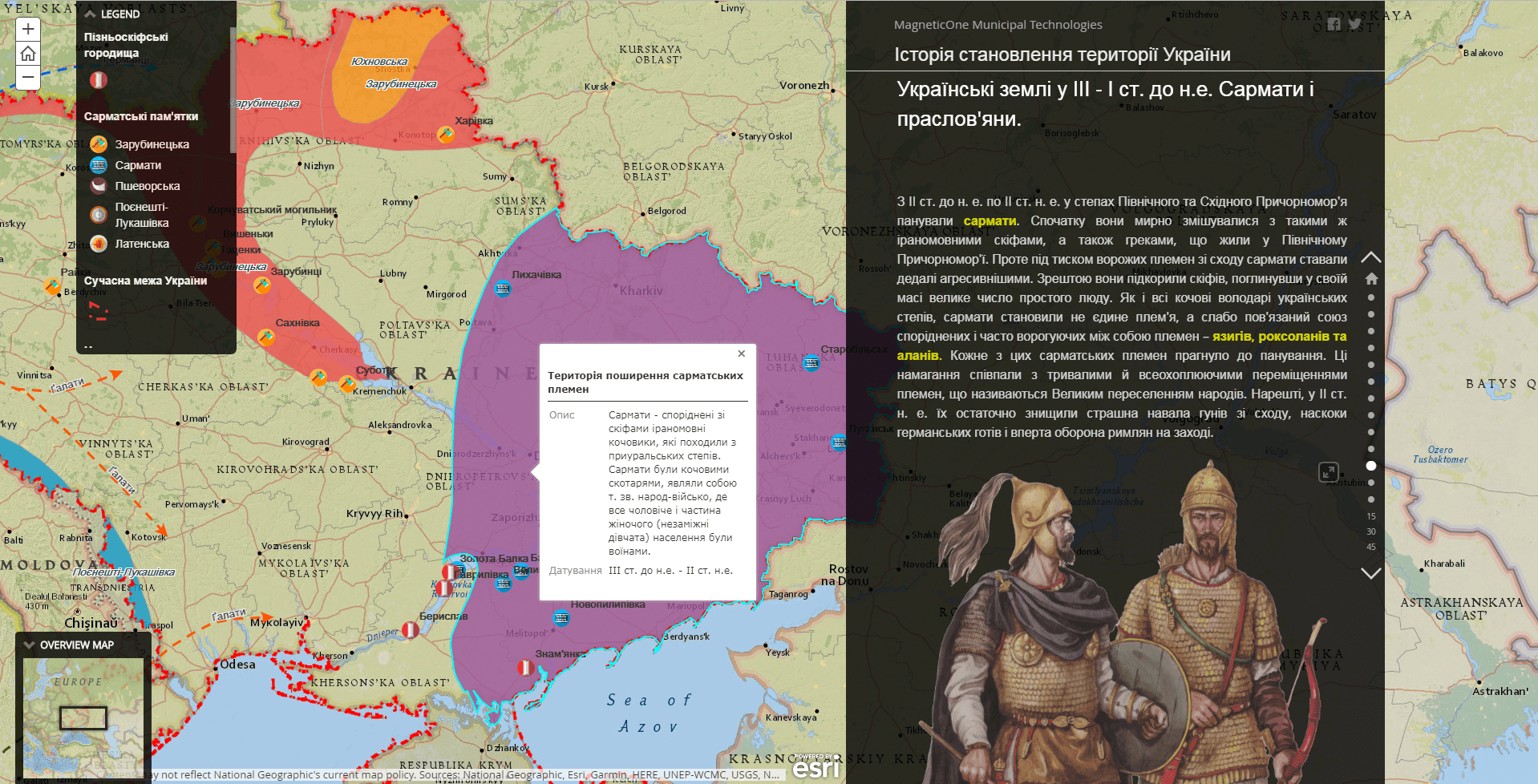Viewport: 1538px width, 784px height.
Task: Go to next story section chevron
Action: (x=1371, y=573)
